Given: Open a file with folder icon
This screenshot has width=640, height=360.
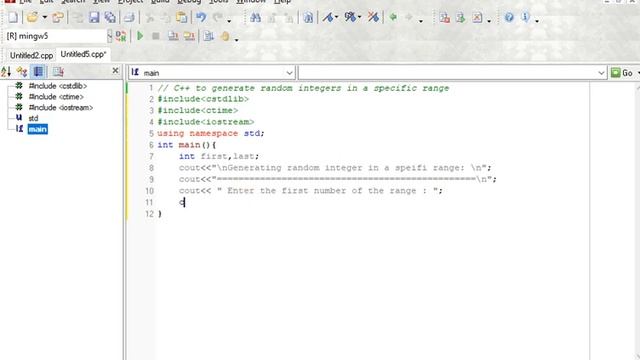Looking at the screenshot, I should point(32,18).
